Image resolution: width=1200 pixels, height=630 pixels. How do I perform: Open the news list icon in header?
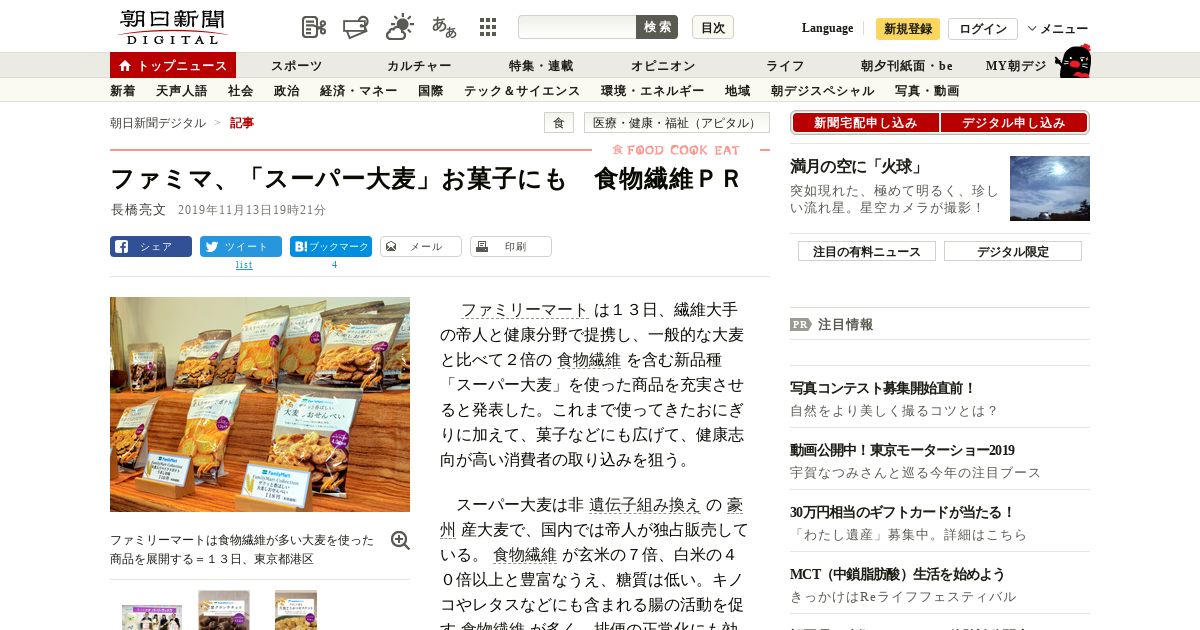pyautogui.click(x=314, y=27)
